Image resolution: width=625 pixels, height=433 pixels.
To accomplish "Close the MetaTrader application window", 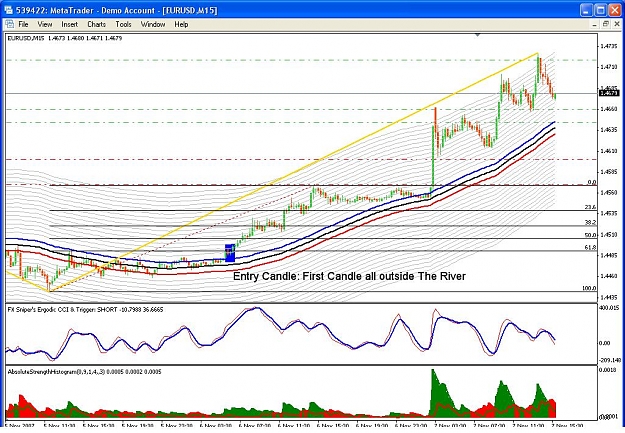I will 614,10.
